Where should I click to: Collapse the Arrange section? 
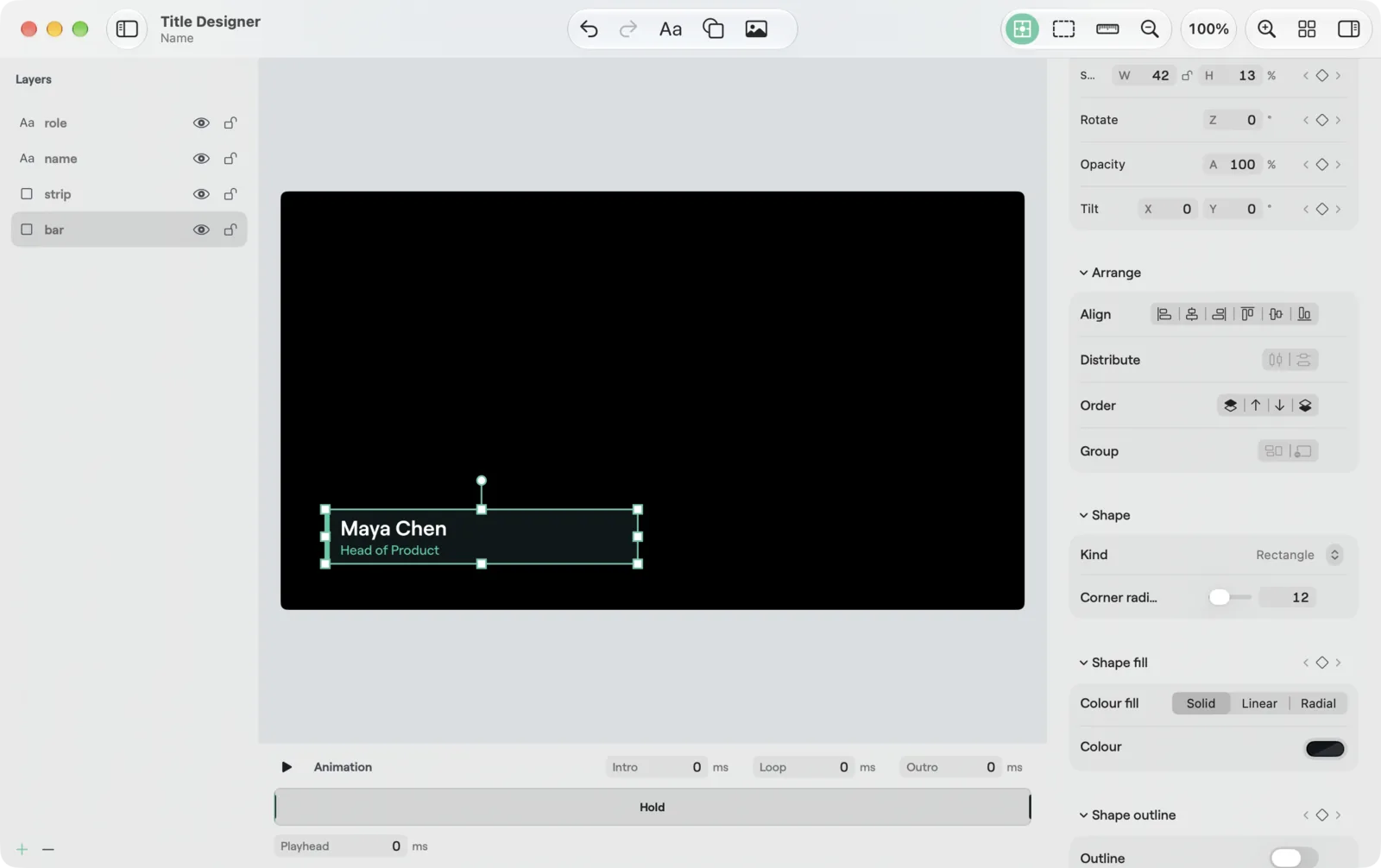point(1083,273)
